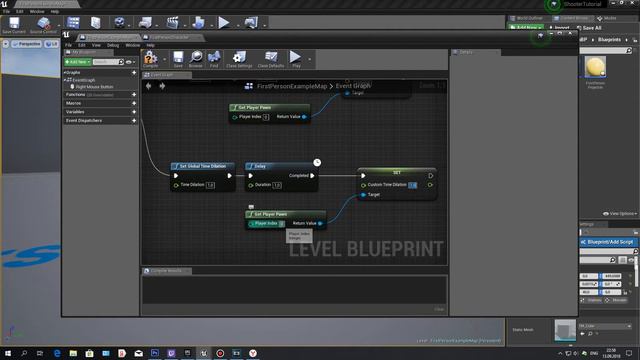Viewport: 640px width, 360px height.
Task: Add a new event dispatcher with plus icon
Action: pos(134,121)
